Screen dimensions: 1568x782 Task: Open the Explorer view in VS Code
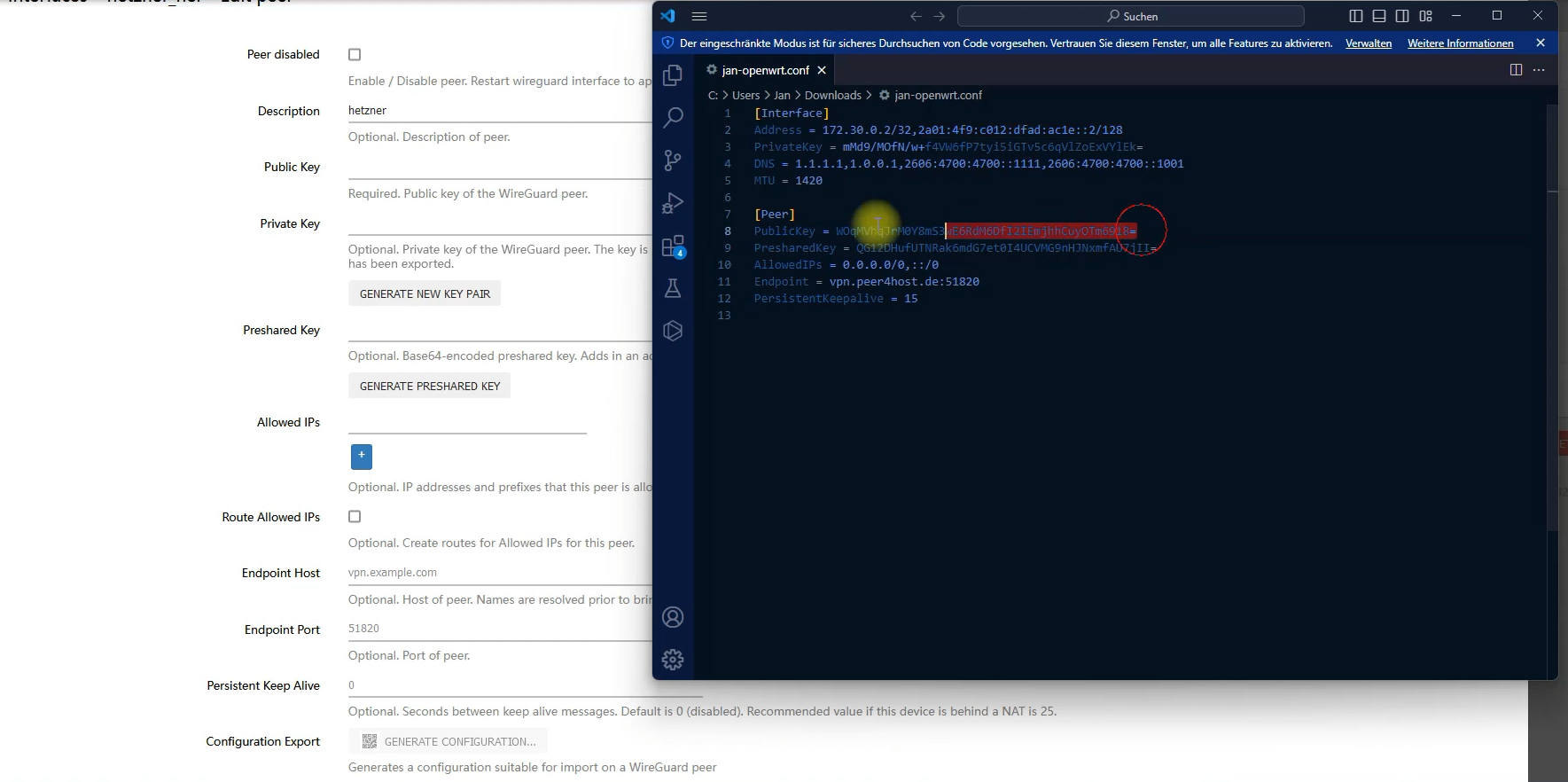pyautogui.click(x=673, y=75)
